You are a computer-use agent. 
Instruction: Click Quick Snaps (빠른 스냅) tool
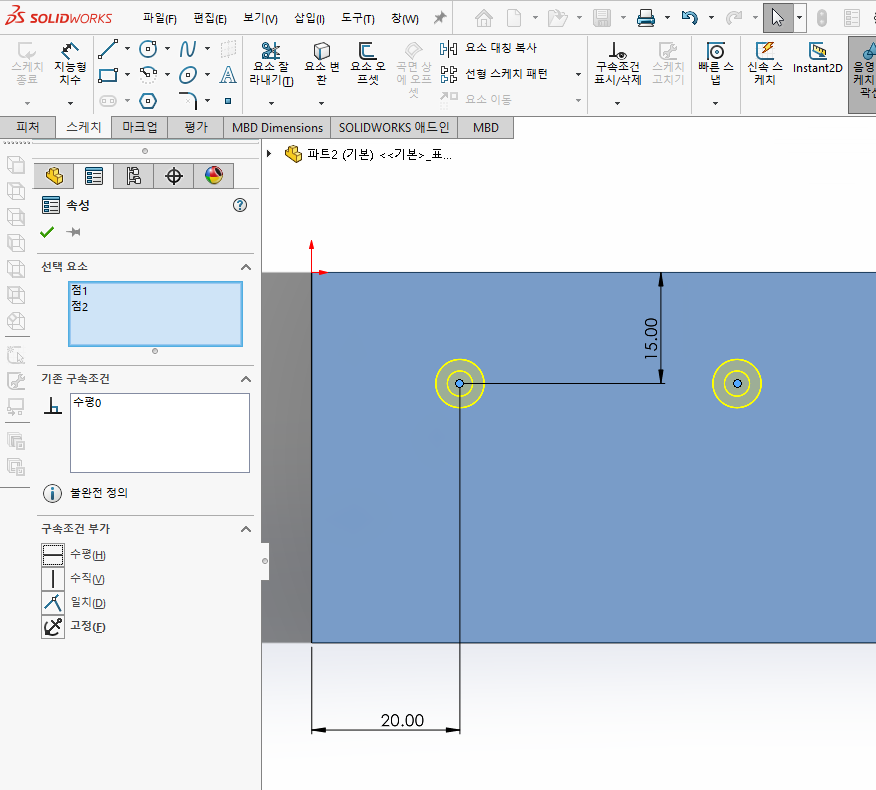coord(716,63)
